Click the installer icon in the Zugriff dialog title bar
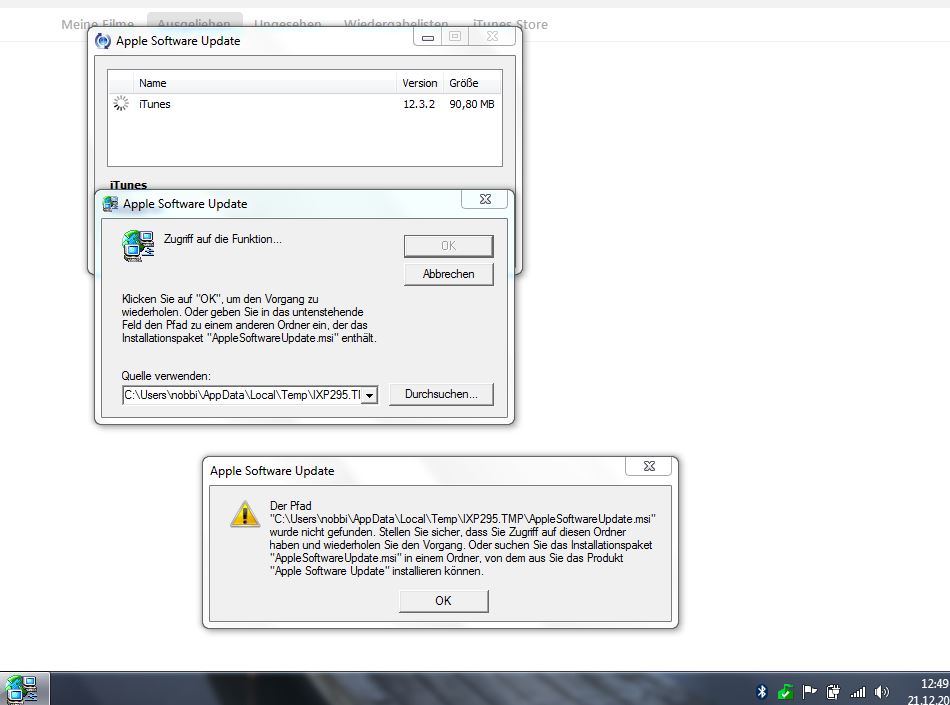950x705 pixels. click(x=110, y=204)
